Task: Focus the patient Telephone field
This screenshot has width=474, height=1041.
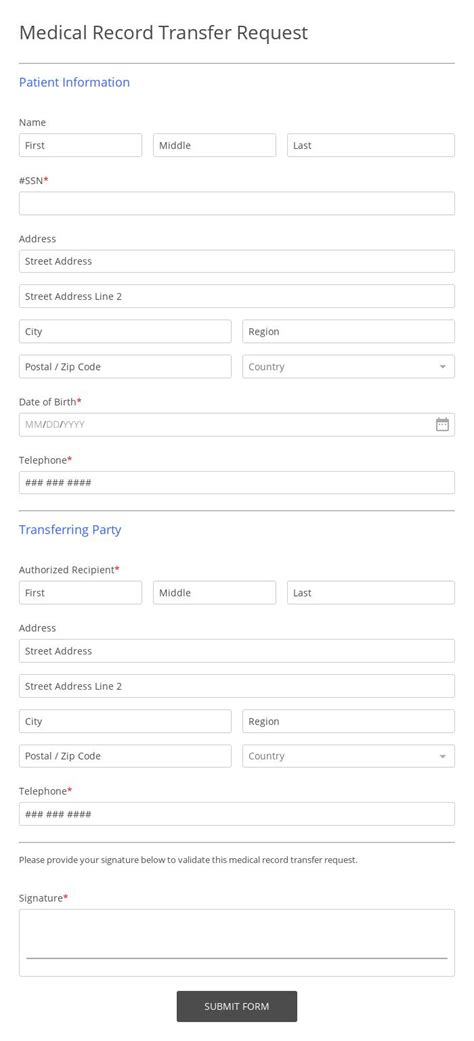Action: tap(237, 483)
